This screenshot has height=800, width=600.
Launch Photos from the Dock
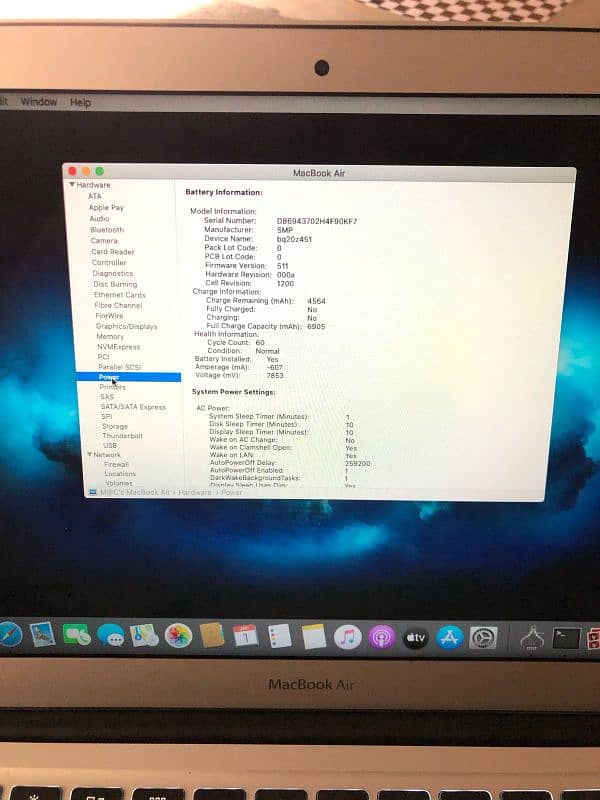(x=178, y=636)
